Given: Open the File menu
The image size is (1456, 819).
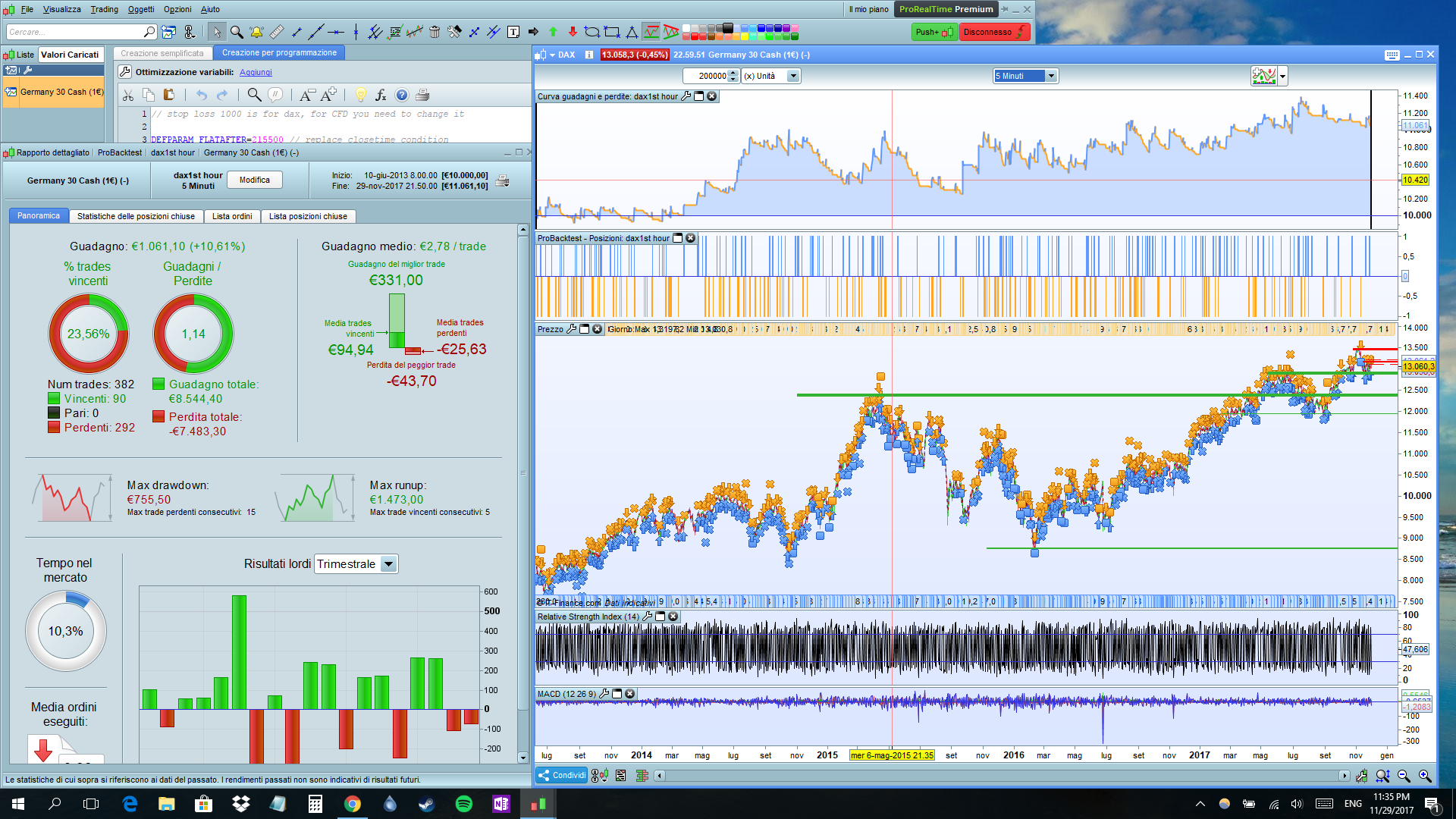Looking at the screenshot, I should point(27,9).
